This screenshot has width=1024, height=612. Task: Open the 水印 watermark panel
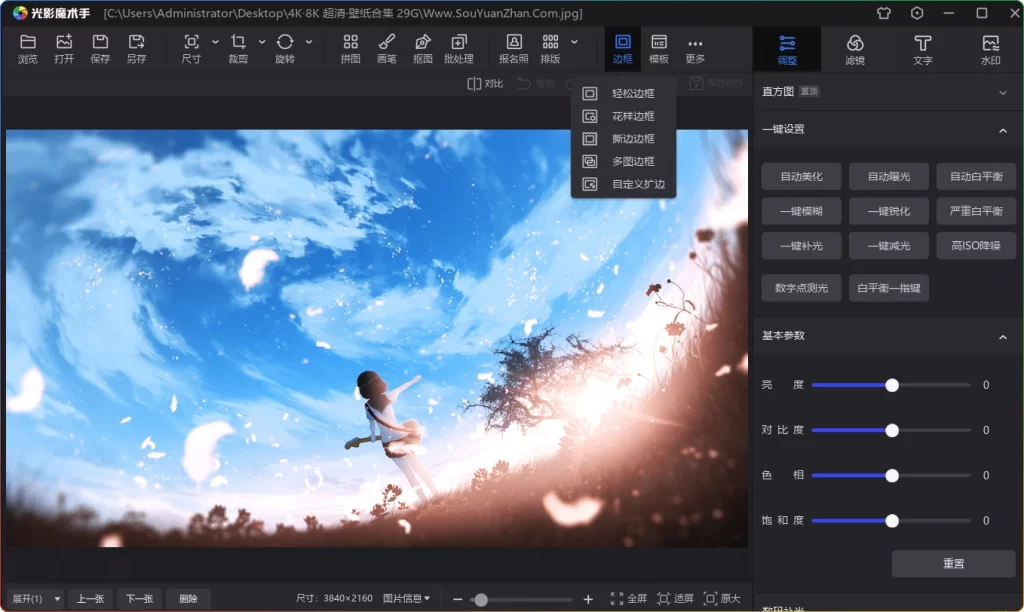point(990,49)
